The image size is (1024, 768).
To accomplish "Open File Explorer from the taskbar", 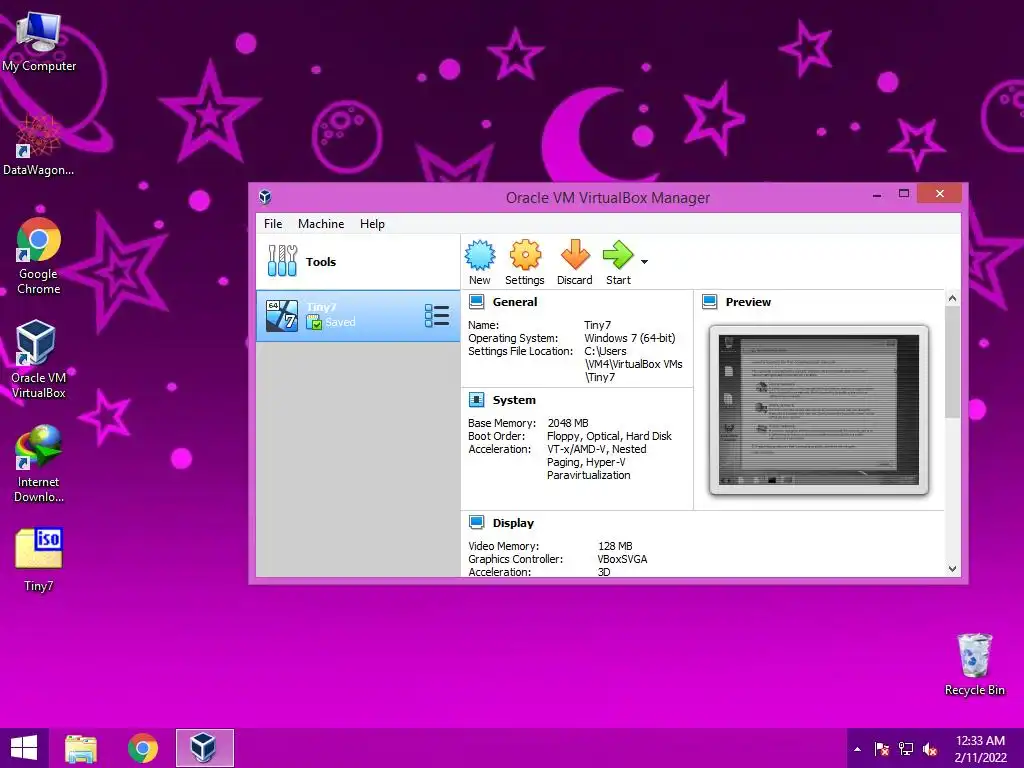I will click(81, 748).
